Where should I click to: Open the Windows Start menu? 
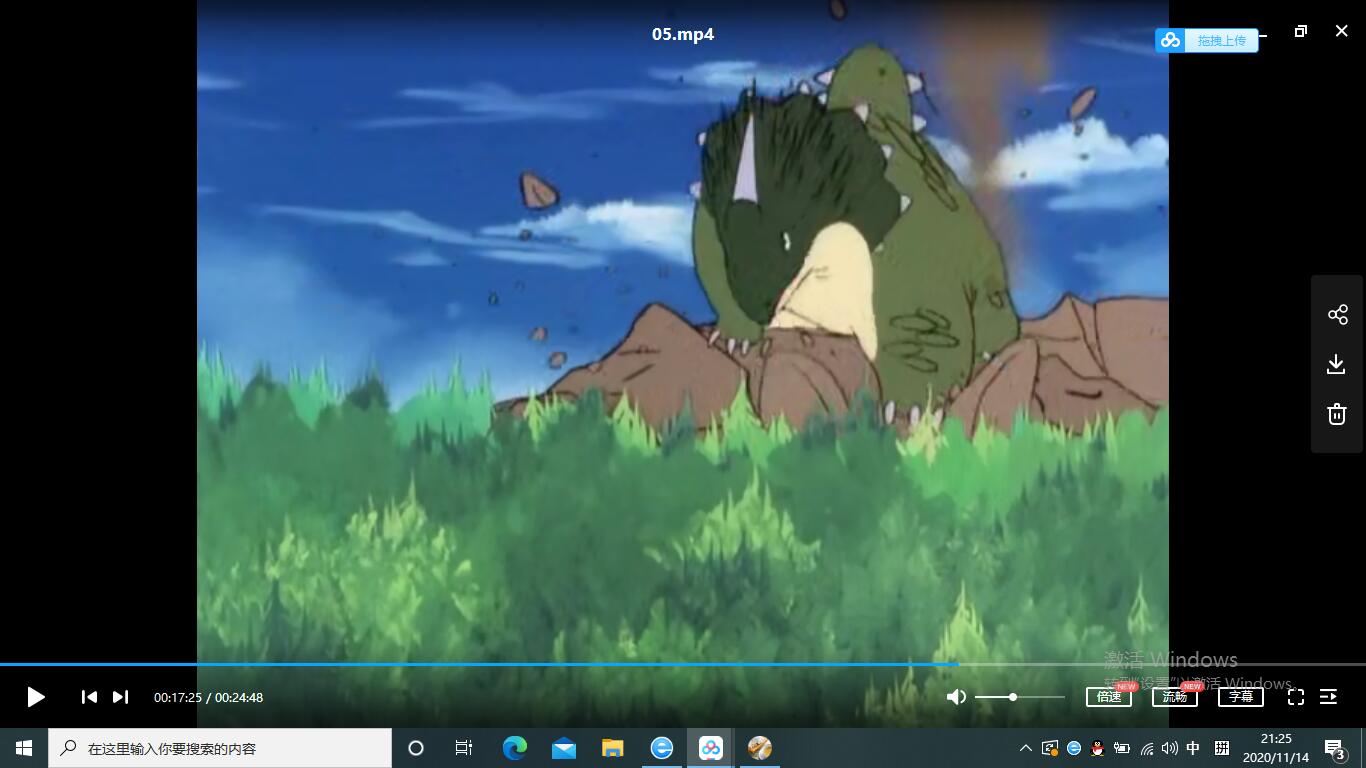(x=24, y=748)
